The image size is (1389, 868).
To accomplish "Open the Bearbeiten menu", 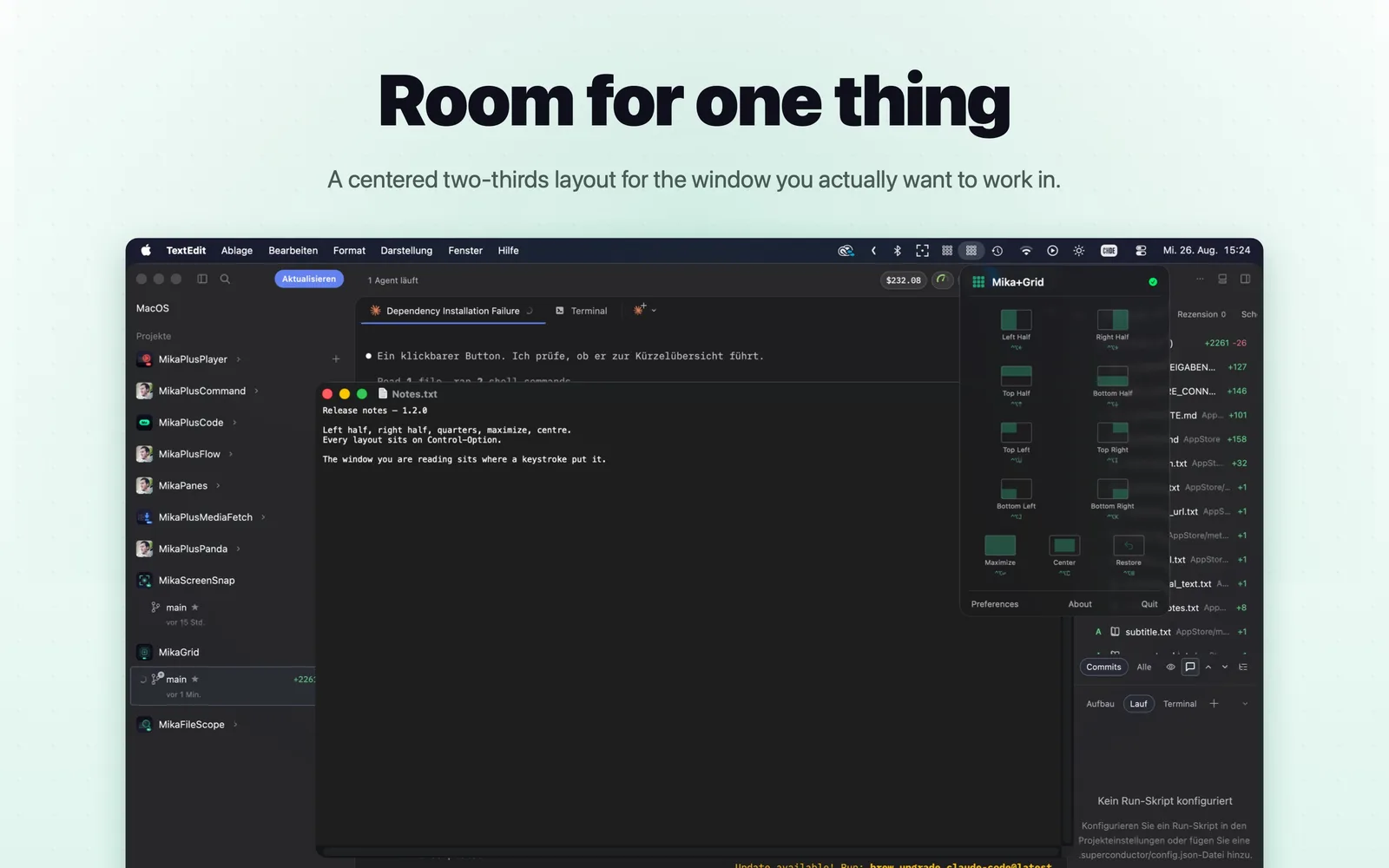I will tap(293, 251).
